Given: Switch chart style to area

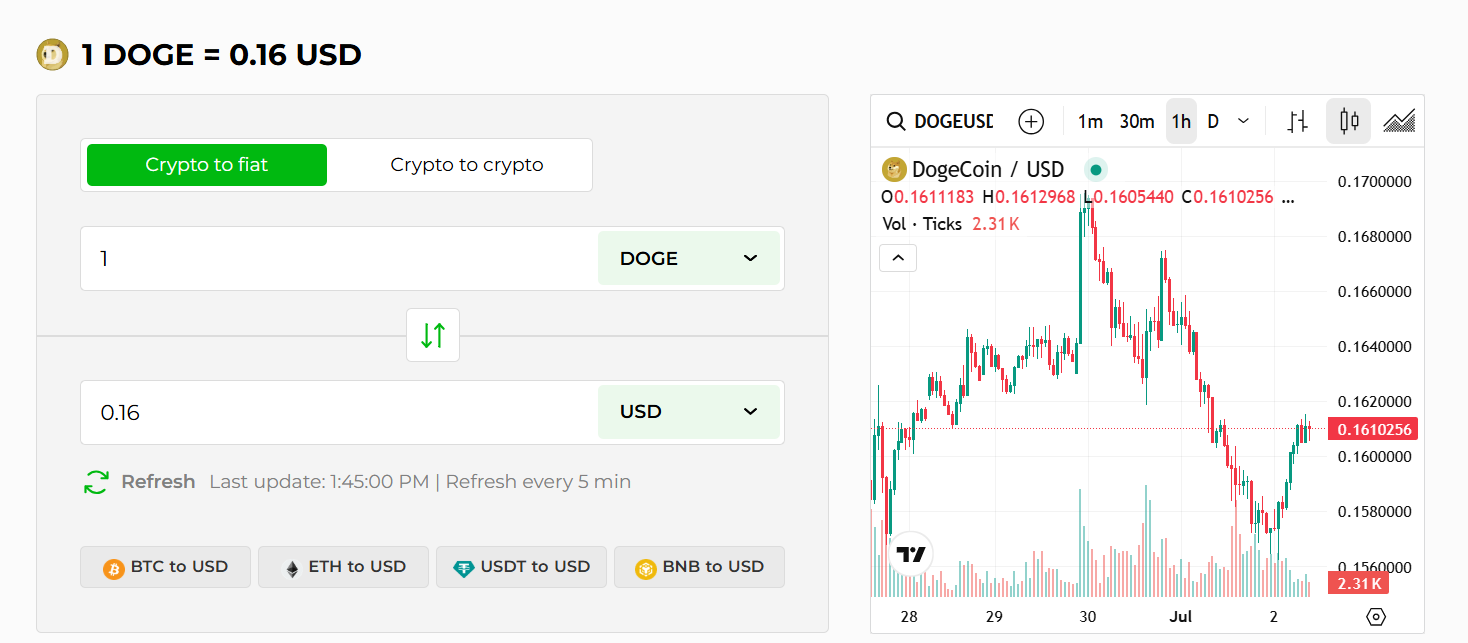Looking at the screenshot, I should 1399,121.
